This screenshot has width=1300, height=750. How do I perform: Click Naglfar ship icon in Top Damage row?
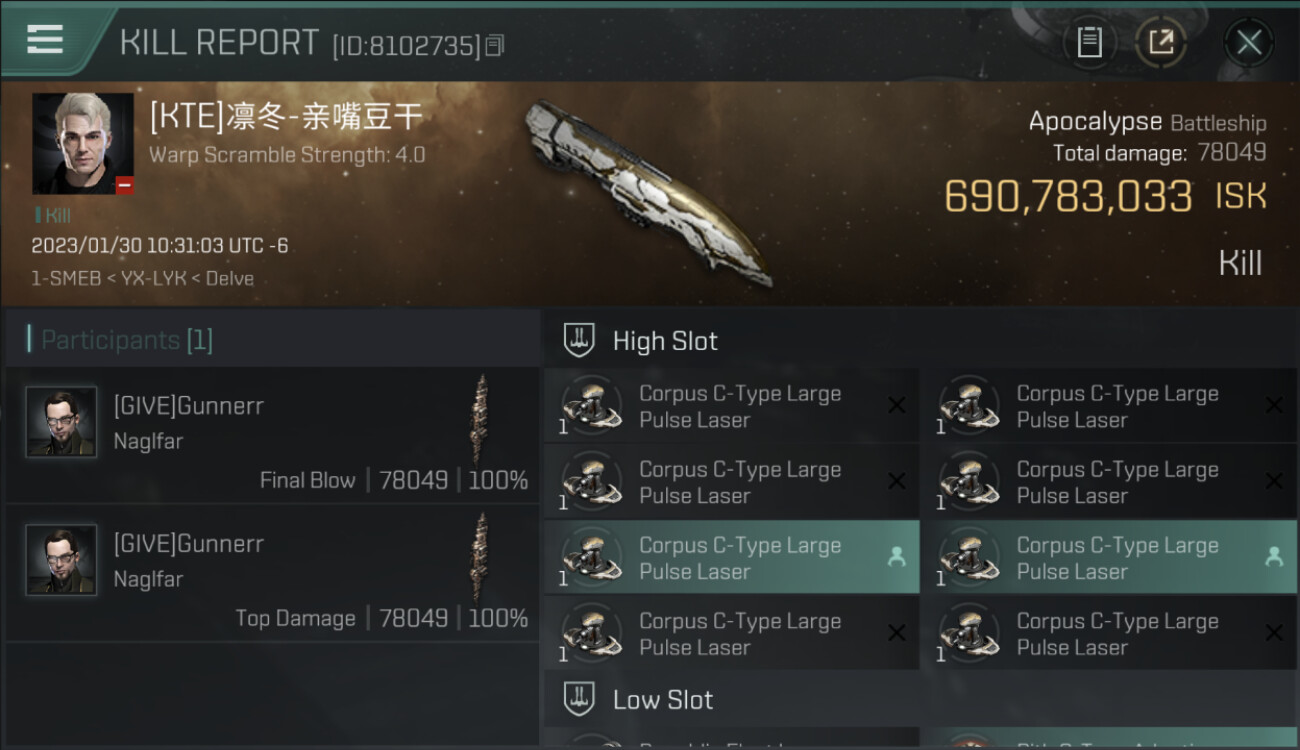(x=481, y=556)
